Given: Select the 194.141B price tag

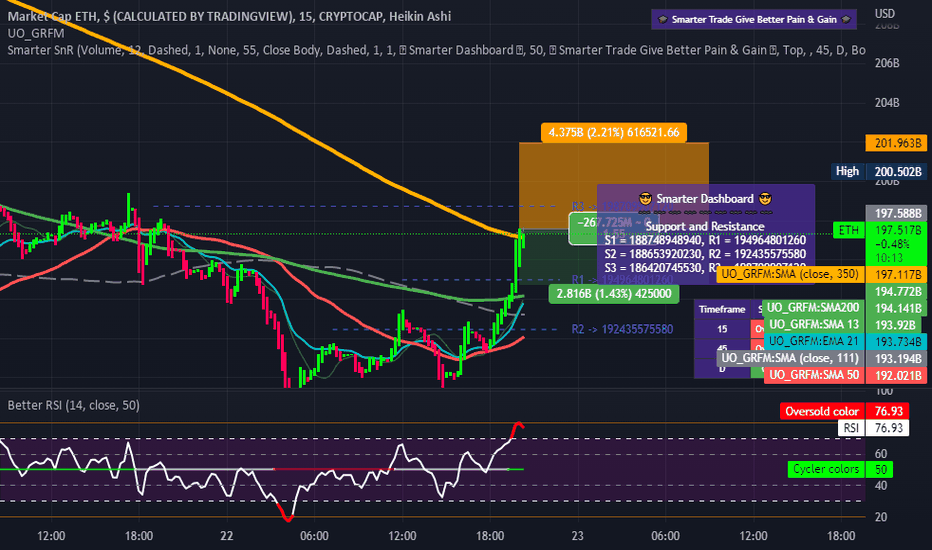Looking at the screenshot, I should [896, 308].
